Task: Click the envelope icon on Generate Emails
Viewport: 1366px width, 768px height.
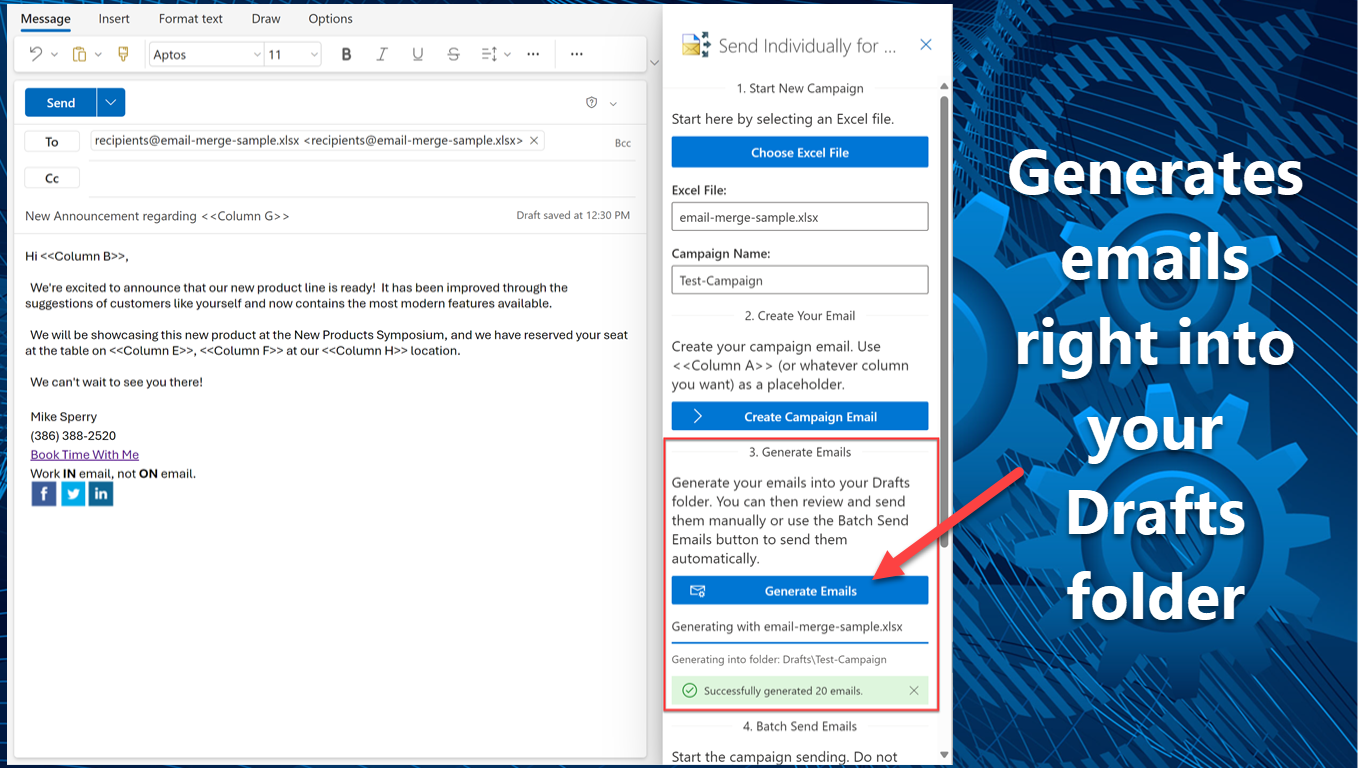Action: 698,591
